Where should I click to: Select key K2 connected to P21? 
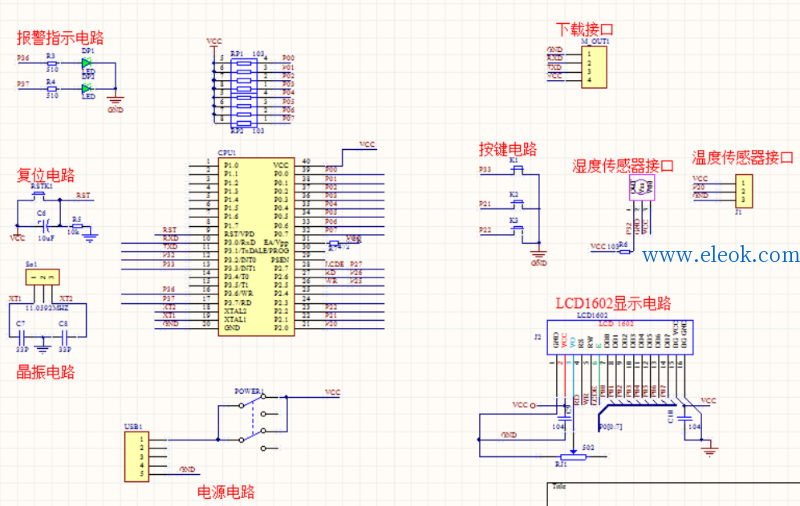[x=516, y=204]
